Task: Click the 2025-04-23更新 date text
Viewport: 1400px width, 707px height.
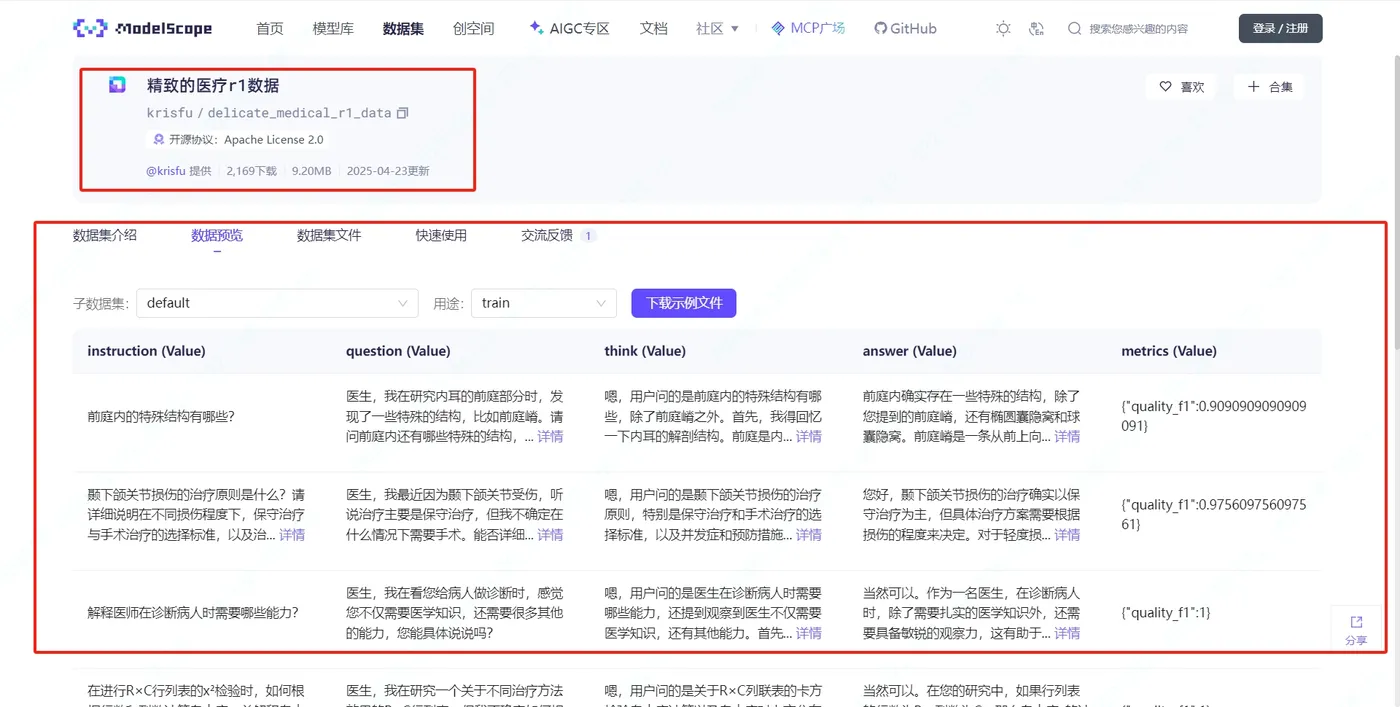Action: click(x=388, y=171)
